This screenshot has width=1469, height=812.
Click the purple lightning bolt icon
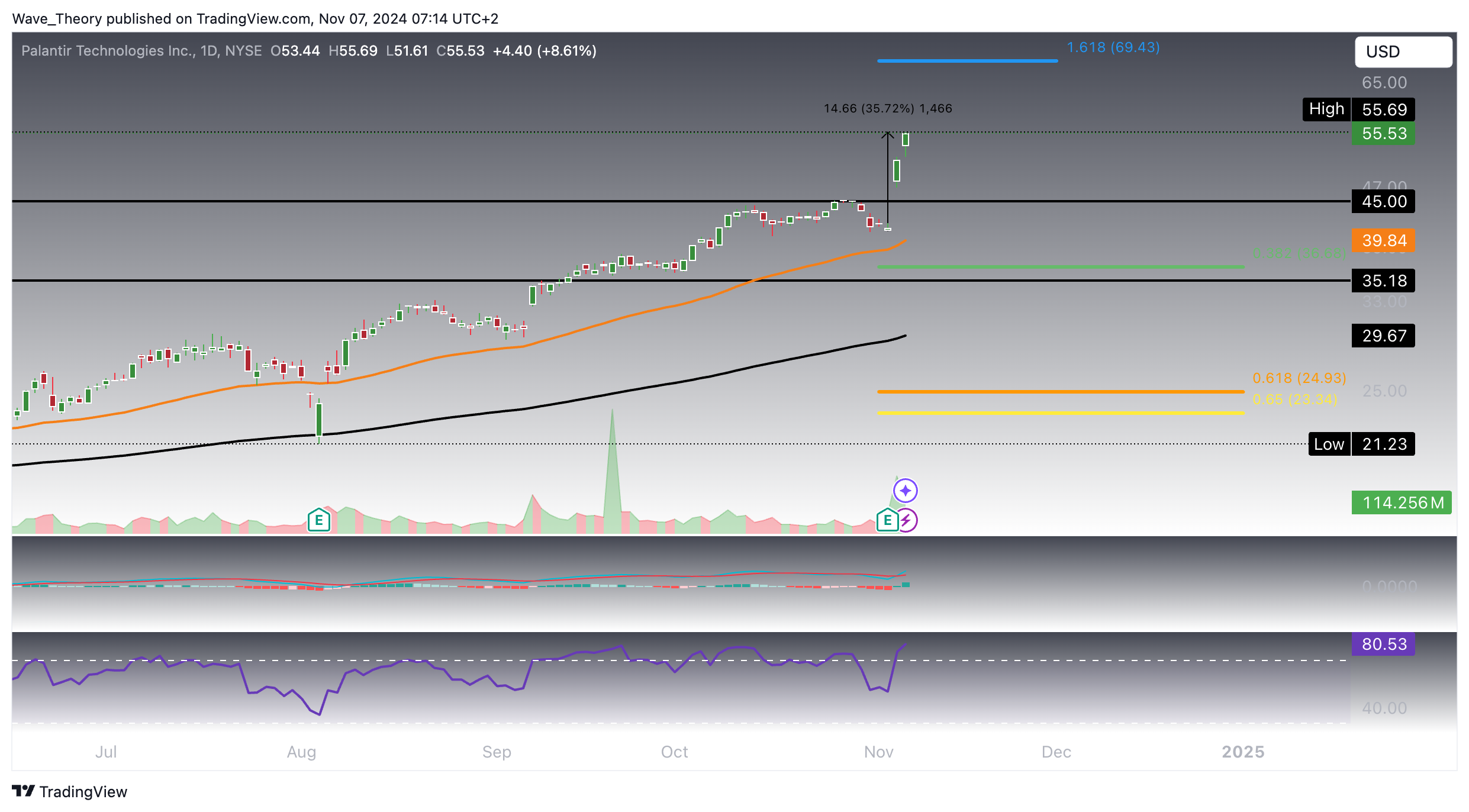[907, 520]
